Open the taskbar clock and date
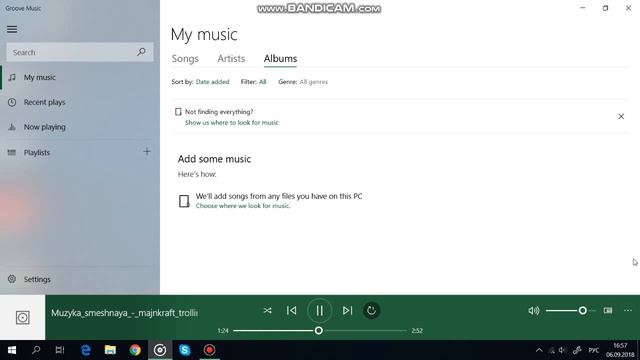The image size is (640, 360). tap(620, 350)
